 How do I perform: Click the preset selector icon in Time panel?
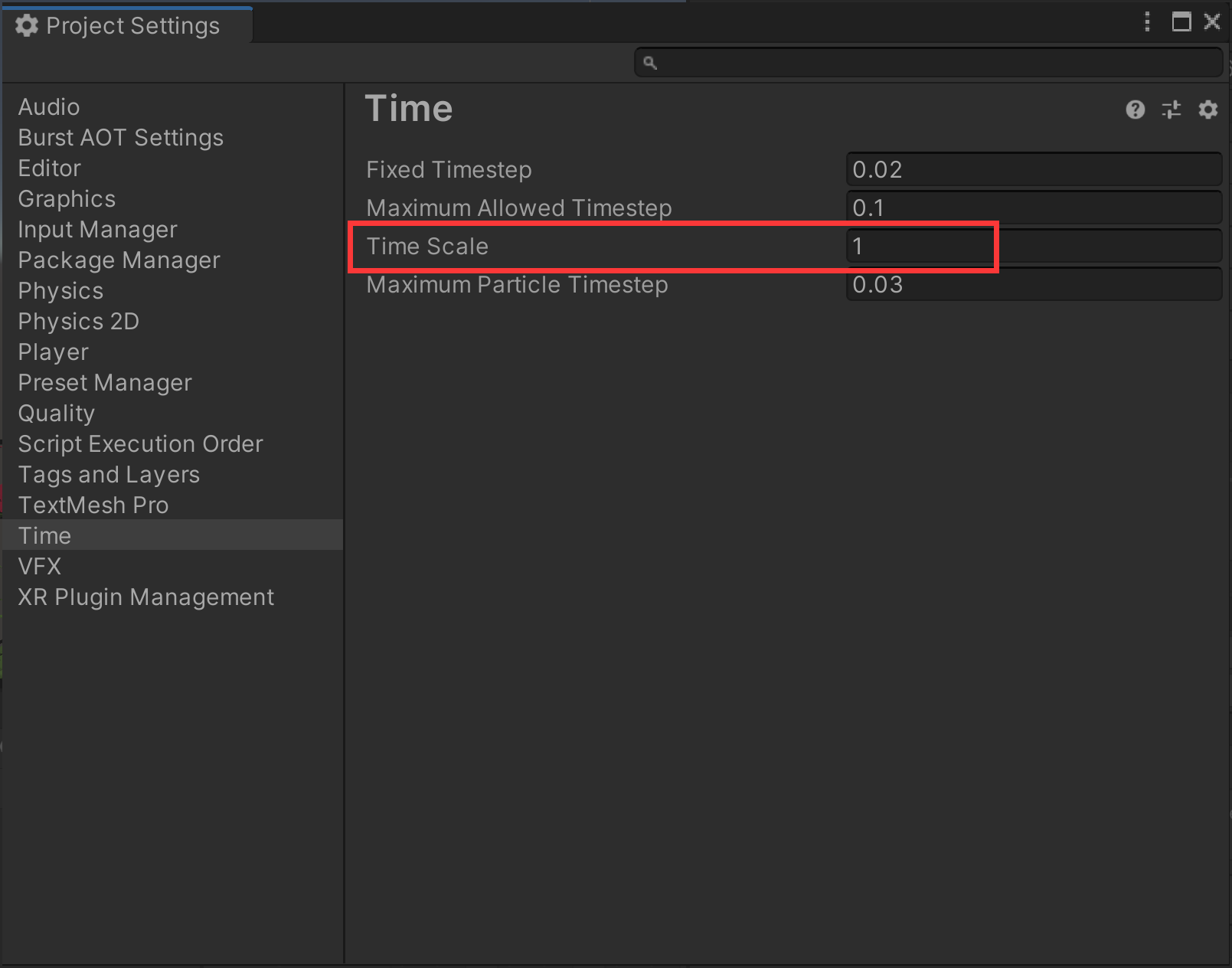click(x=1172, y=110)
